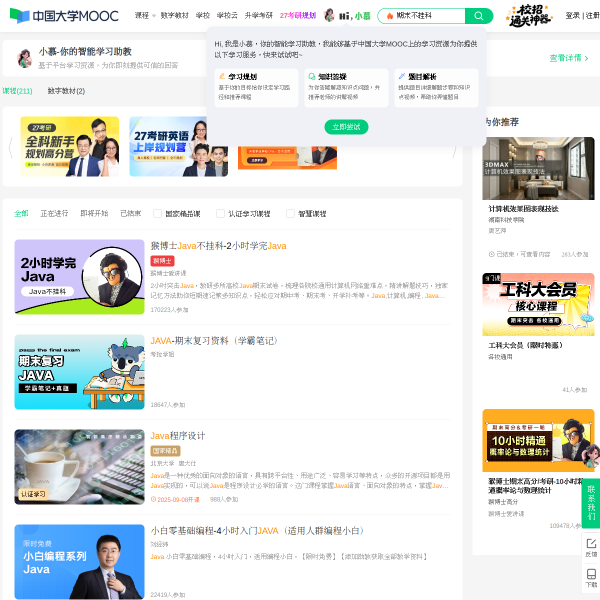Toggle the 认证学习课程 checkbox
This screenshot has height=600, width=600.
[220, 213]
